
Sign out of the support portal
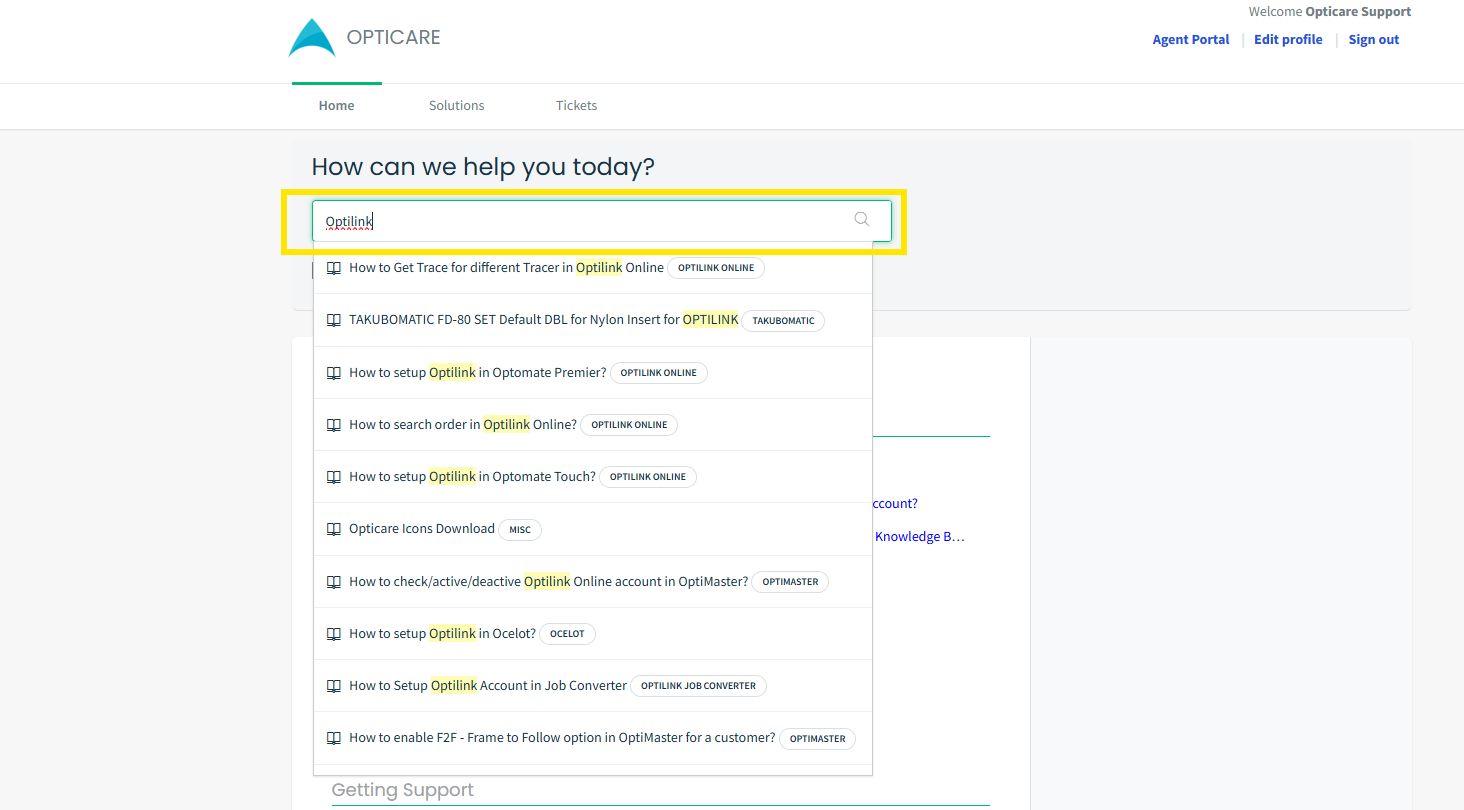click(x=1374, y=40)
